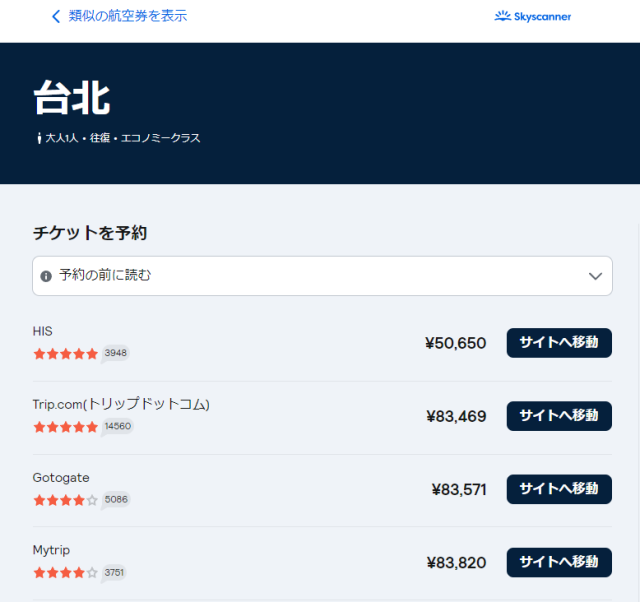
Task: Go to HIS site via サイトへ移動
Action: (x=558, y=343)
